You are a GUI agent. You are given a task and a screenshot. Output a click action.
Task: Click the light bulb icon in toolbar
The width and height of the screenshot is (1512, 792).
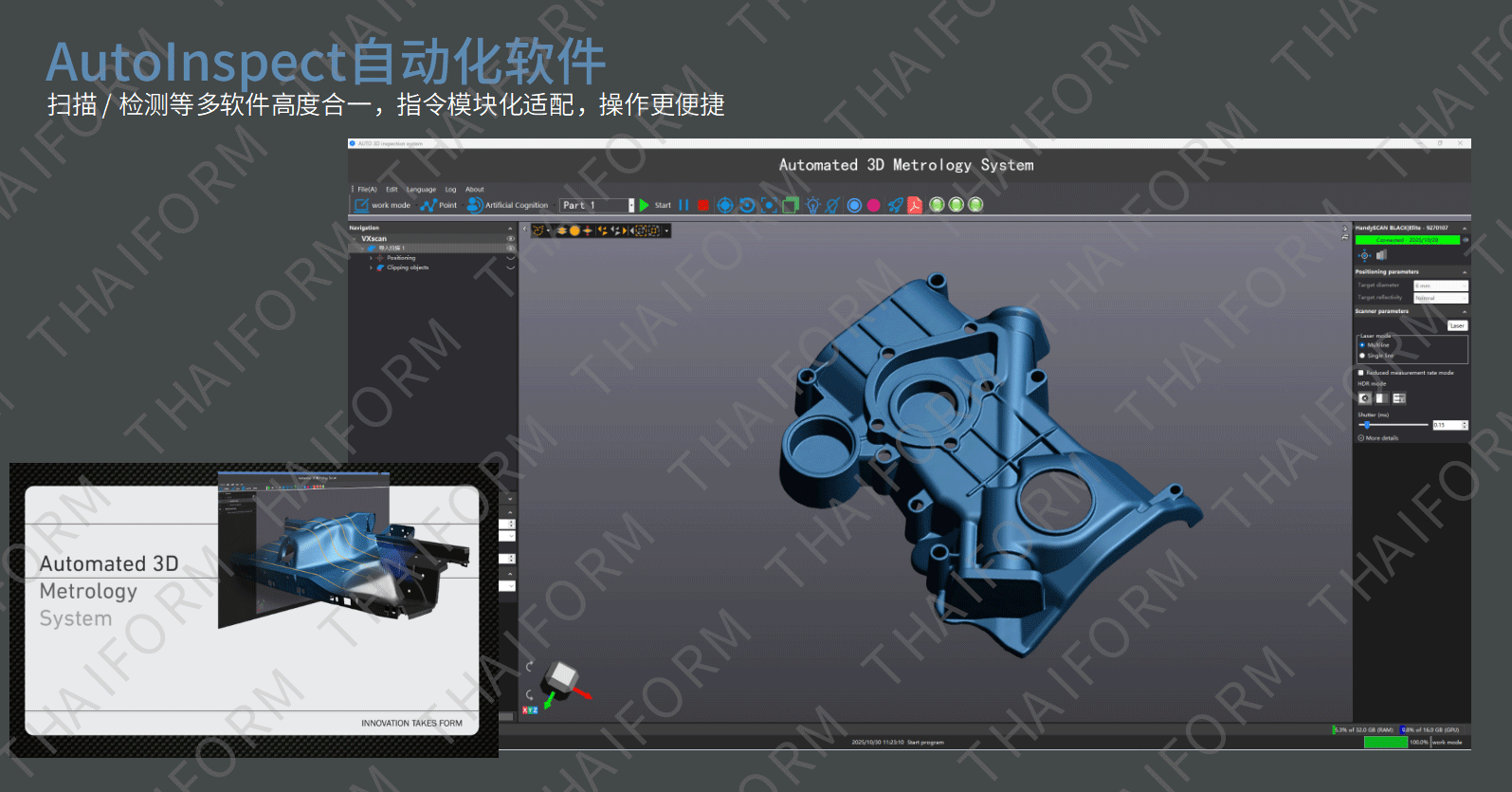[x=812, y=205]
